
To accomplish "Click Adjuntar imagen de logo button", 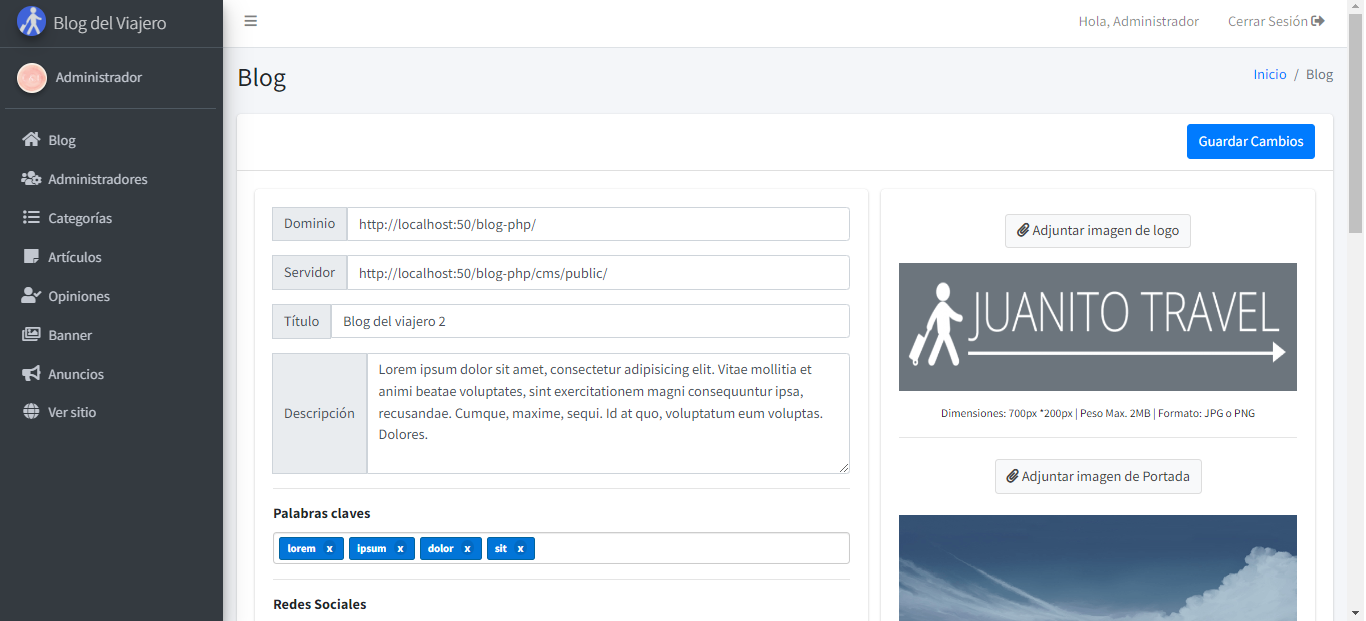I will click(x=1098, y=230).
